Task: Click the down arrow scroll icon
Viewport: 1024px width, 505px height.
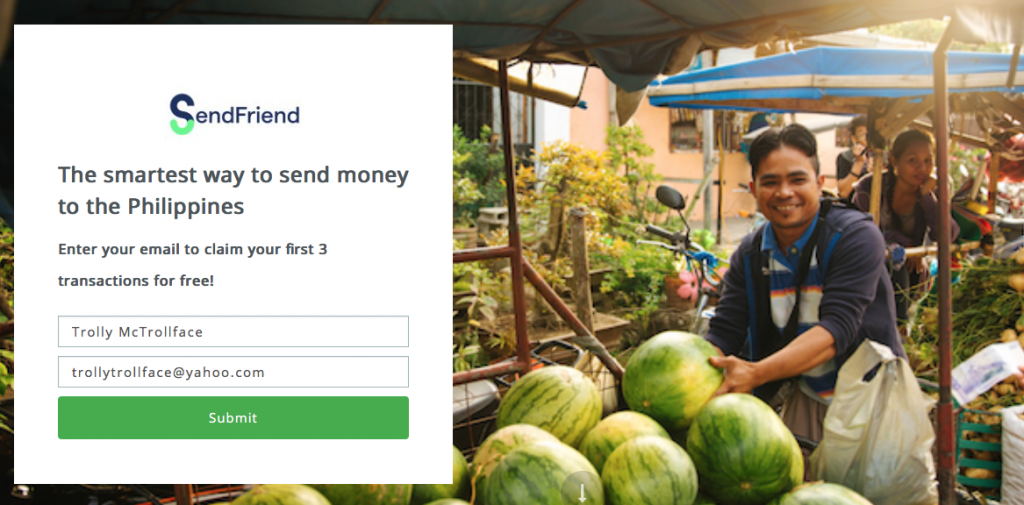Action: tap(582, 491)
